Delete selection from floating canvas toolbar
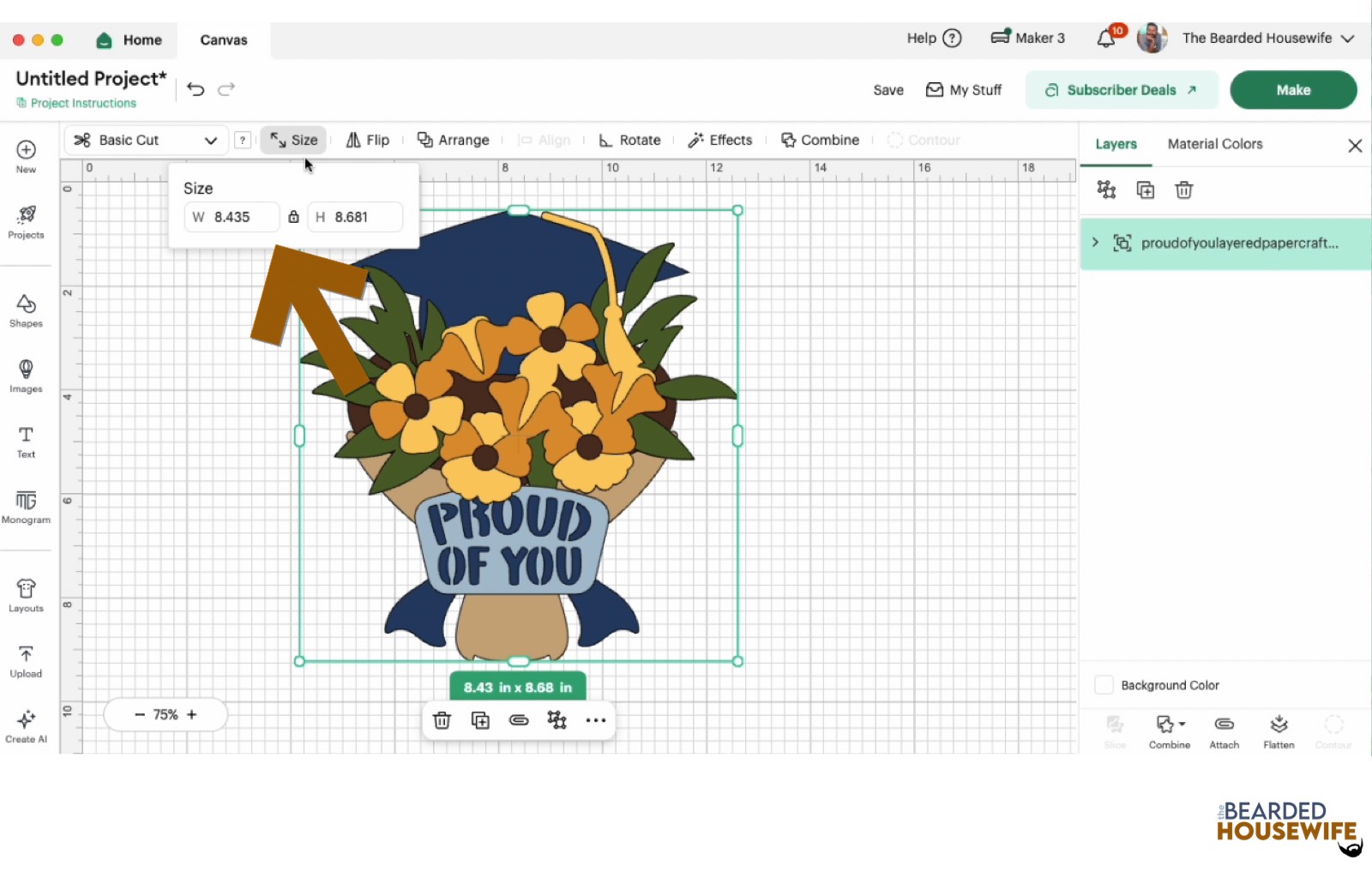The image size is (1372, 872). 442,720
